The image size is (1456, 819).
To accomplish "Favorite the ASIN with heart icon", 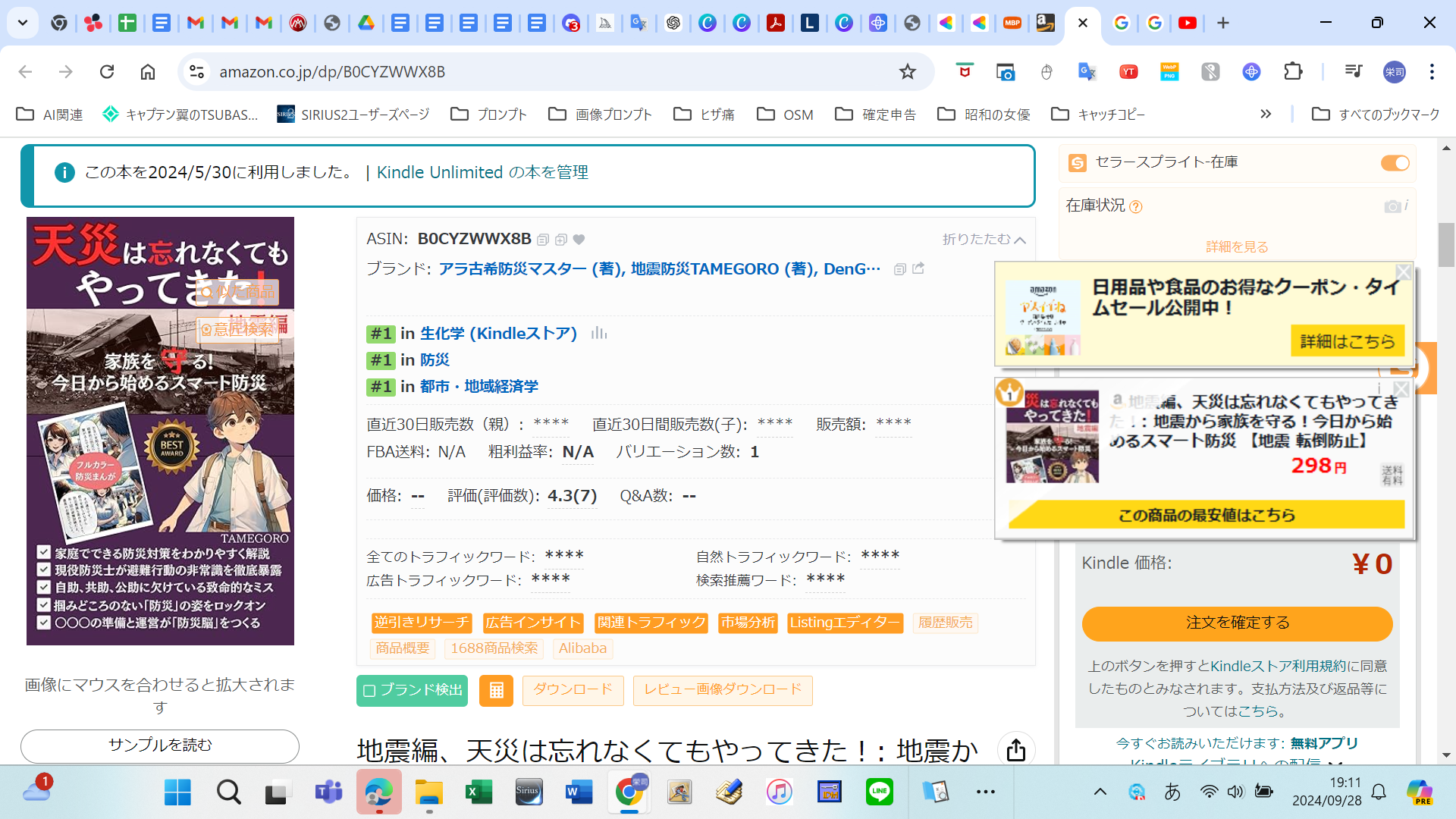I will click(x=579, y=240).
